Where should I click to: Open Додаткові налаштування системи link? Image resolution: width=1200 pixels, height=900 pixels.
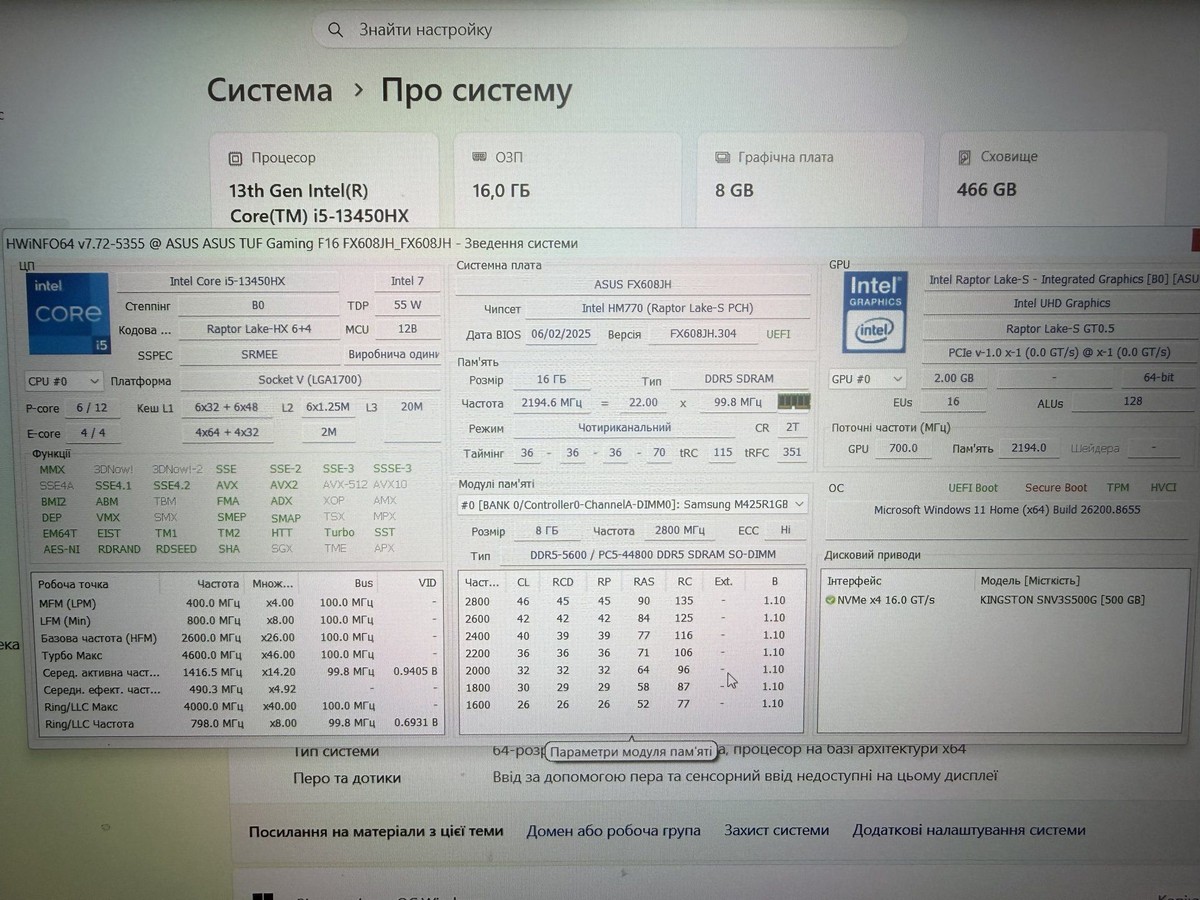click(x=969, y=830)
